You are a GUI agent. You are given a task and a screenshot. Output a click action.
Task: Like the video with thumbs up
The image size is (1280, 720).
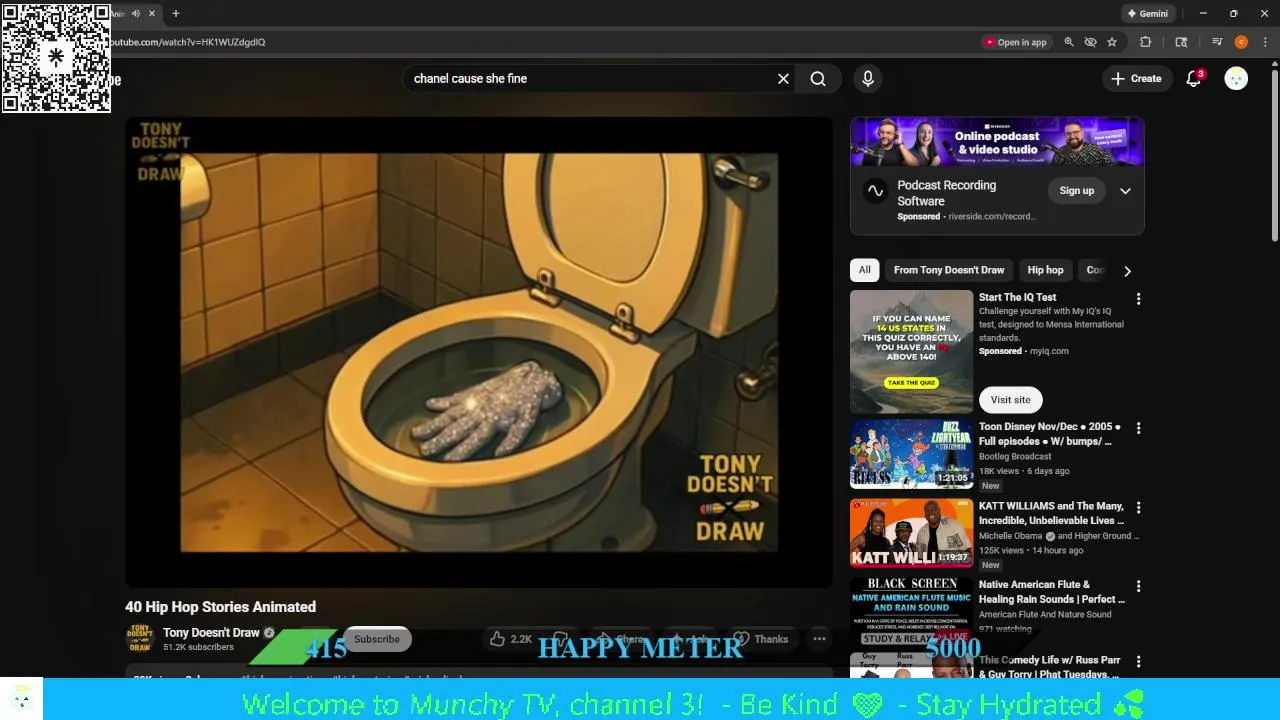pos(511,639)
